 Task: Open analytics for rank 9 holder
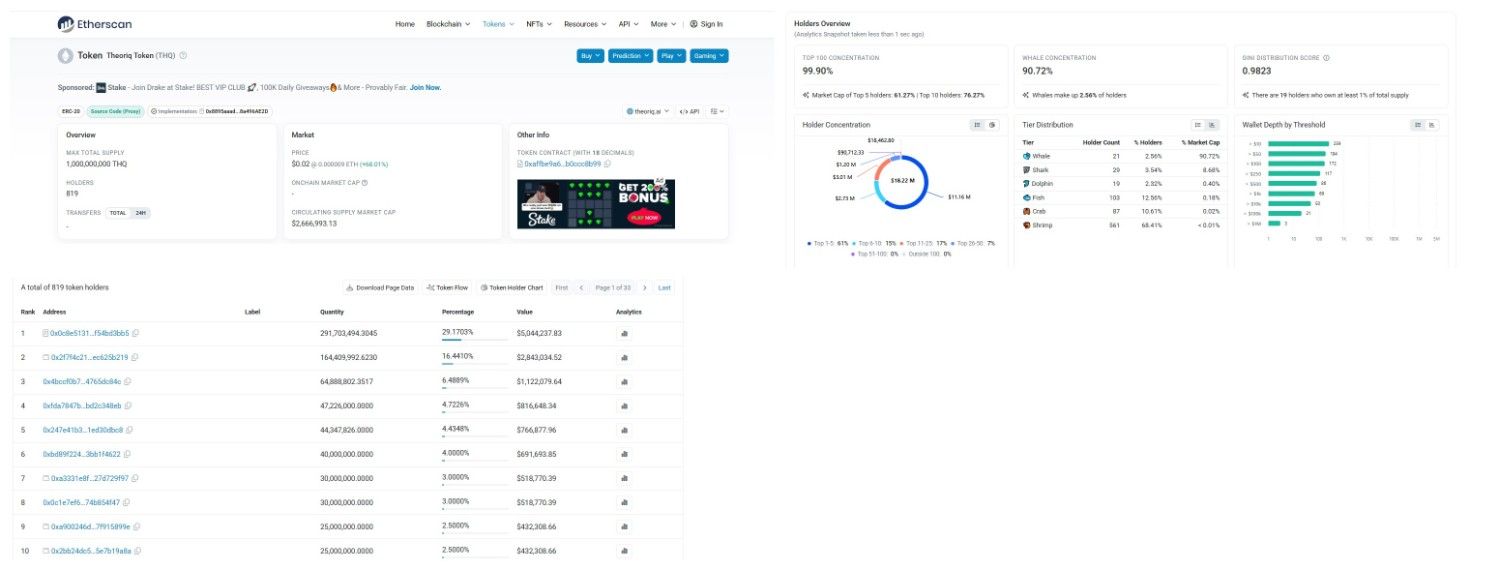pyautogui.click(x=625, y=526)
